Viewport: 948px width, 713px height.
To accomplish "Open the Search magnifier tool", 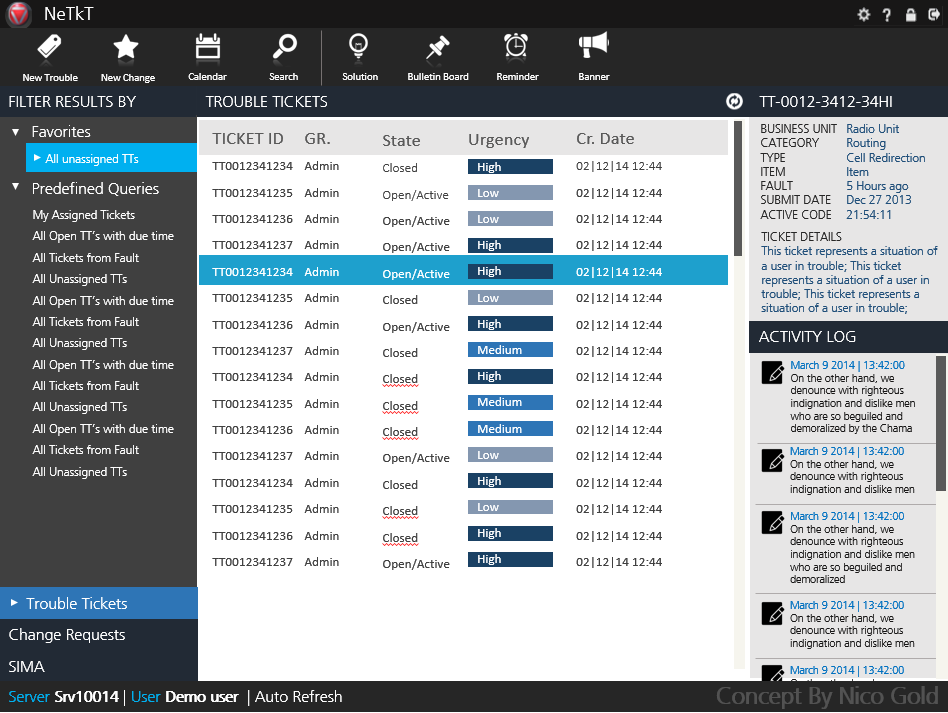I will click(x=284, y=47).
